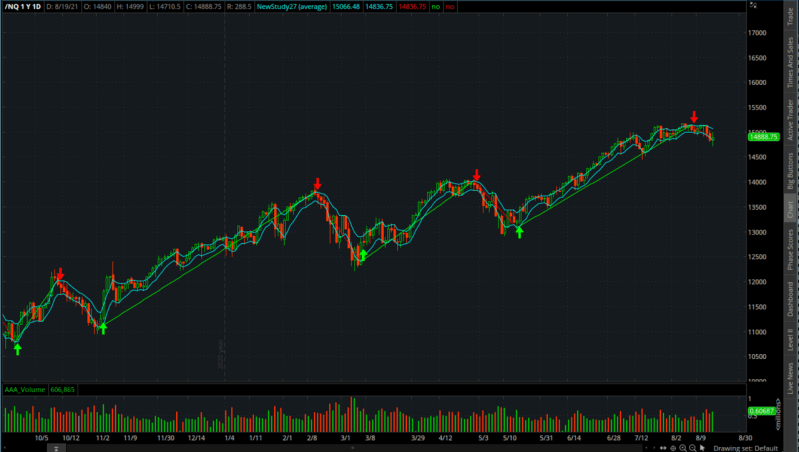Click the 11/2 date axis label

click(102, 438)
